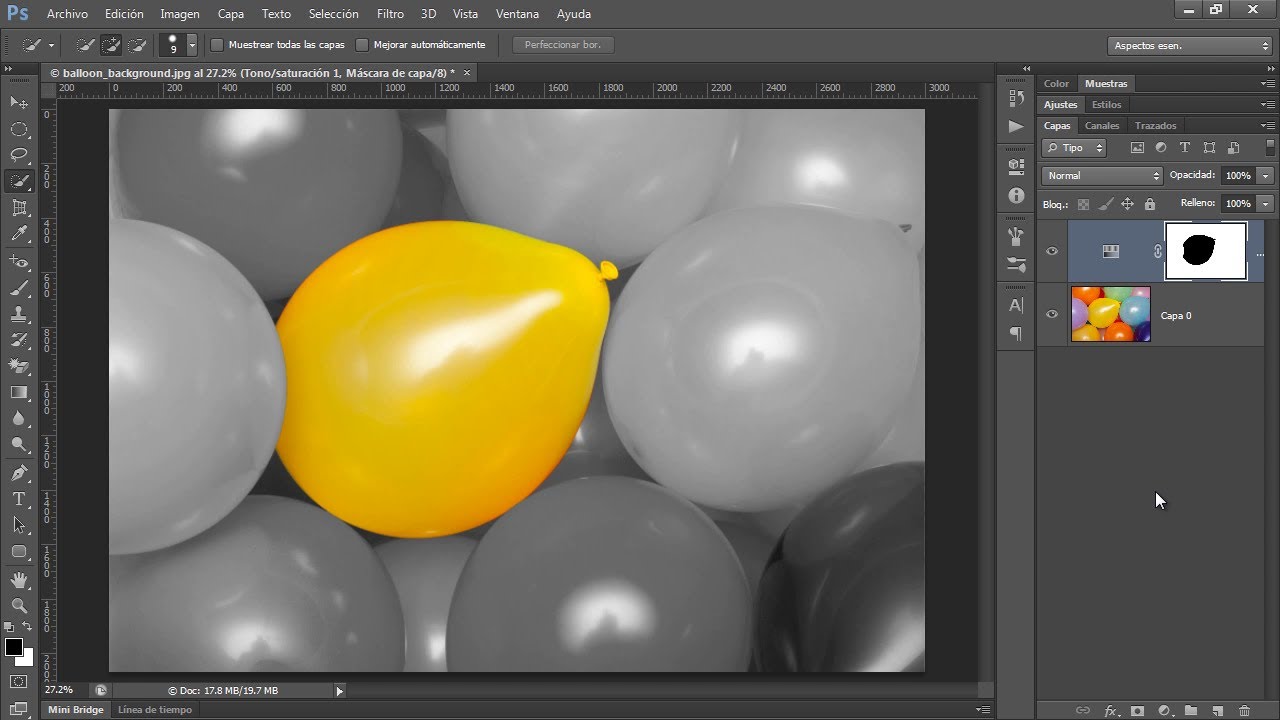Image resolution: width=1280 pixels, height=720 pixels.
Task: Open the status bar info arrow
Action: 339,690
